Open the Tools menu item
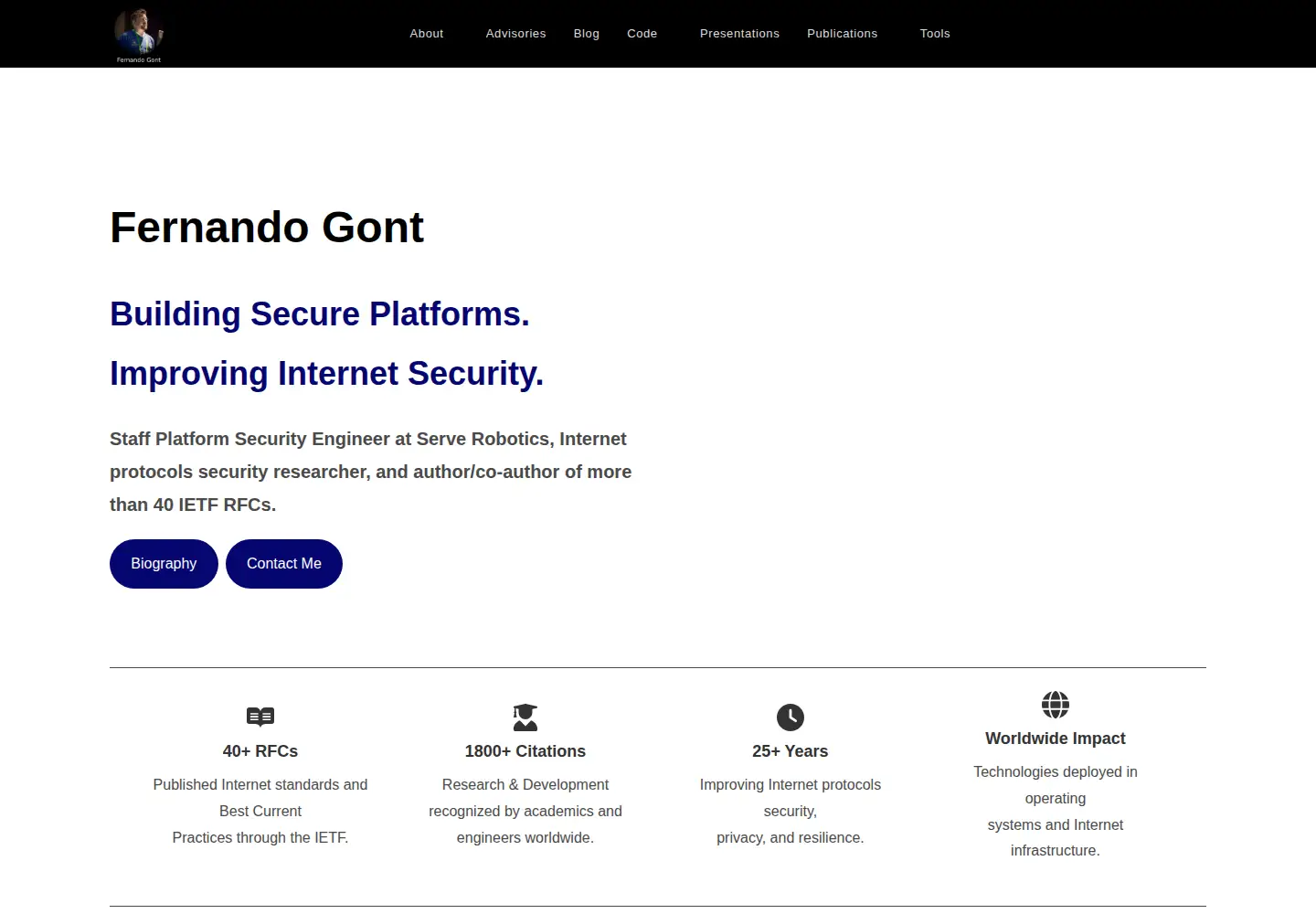The width and height of the screenshot is (1316, 914). (x=935, y=34)
